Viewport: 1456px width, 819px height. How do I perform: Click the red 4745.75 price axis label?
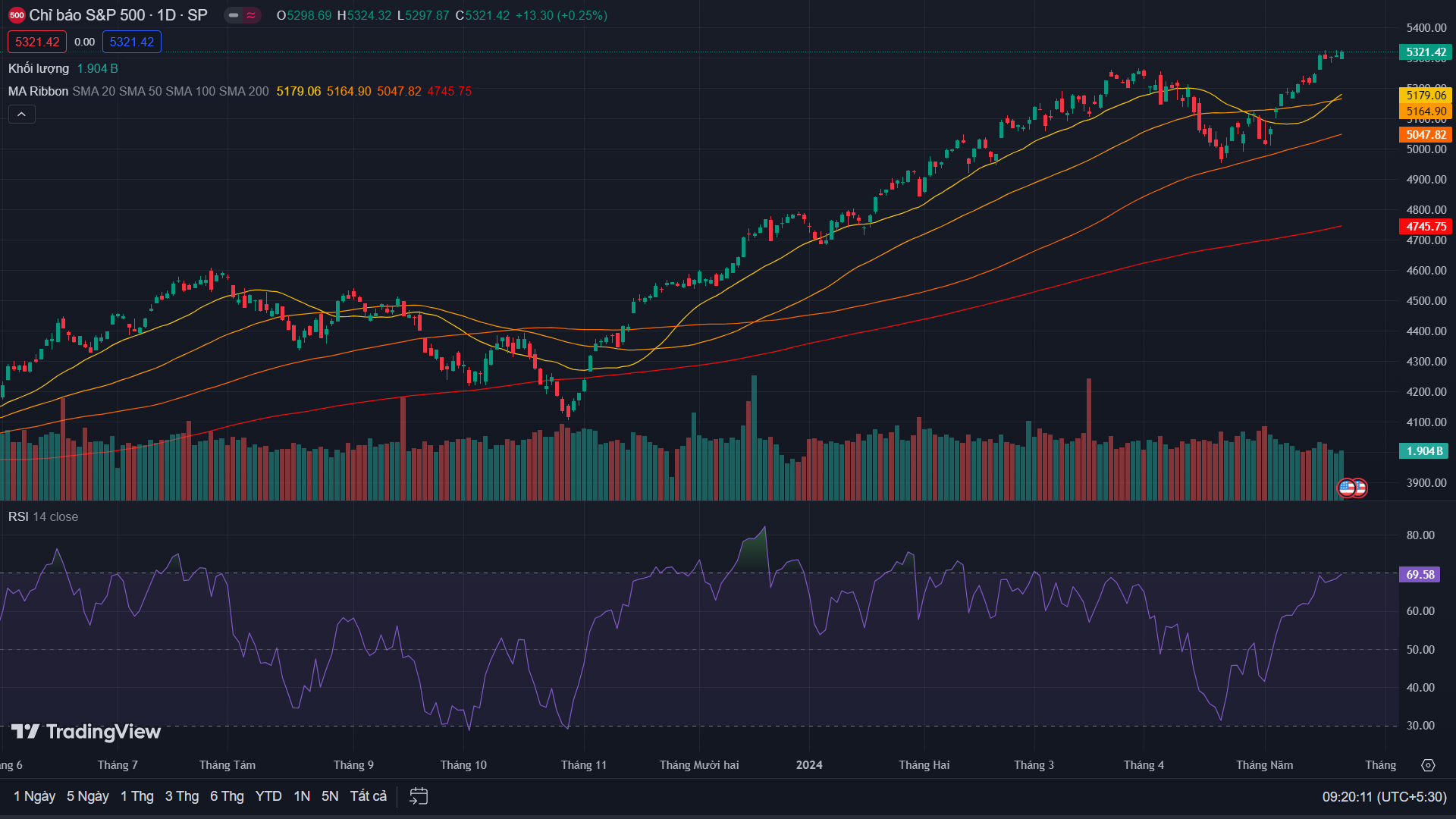coord(1426,226)
